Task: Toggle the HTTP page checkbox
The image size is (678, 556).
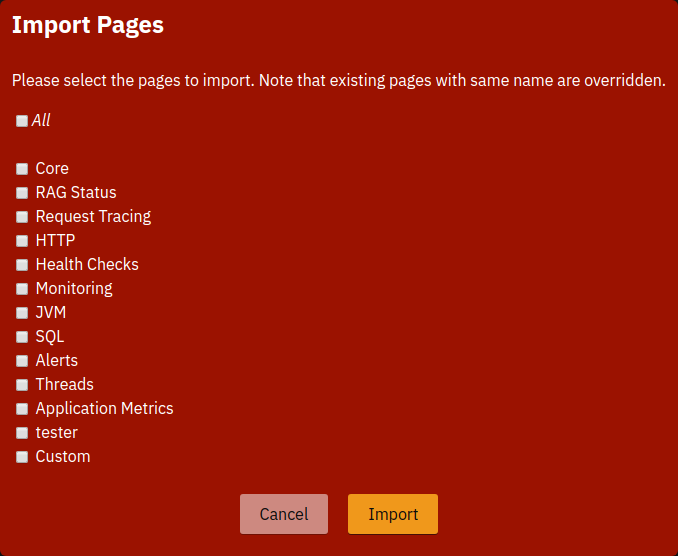Action: click(22, 241)
